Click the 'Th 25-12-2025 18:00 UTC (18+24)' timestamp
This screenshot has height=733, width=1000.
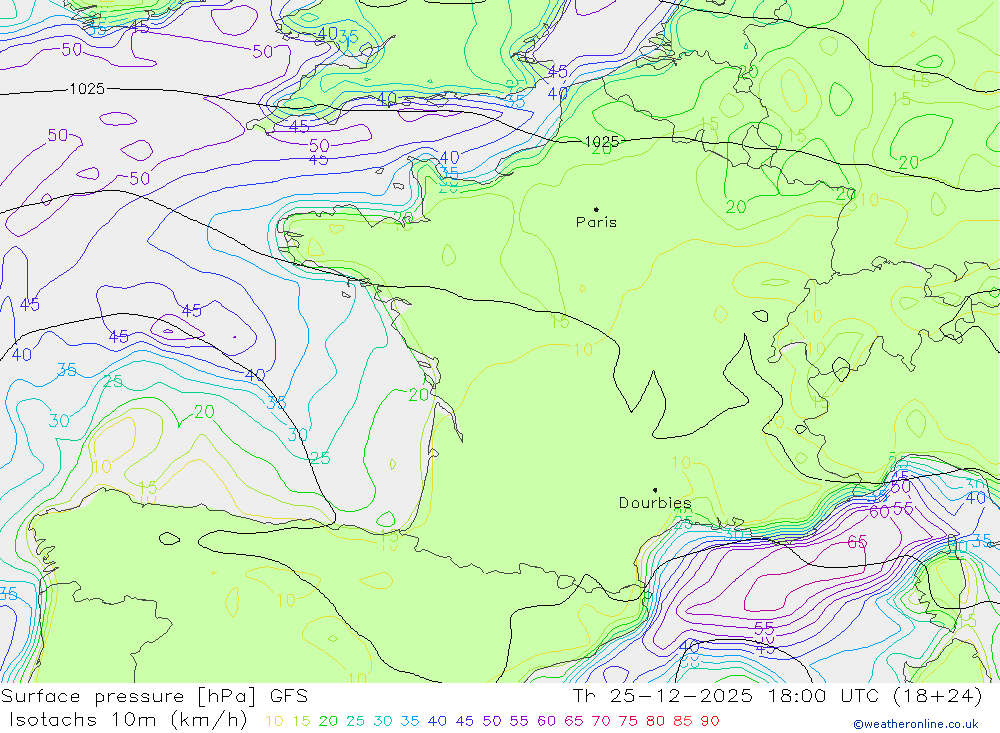pyautogui.click(x=778, y=696)
